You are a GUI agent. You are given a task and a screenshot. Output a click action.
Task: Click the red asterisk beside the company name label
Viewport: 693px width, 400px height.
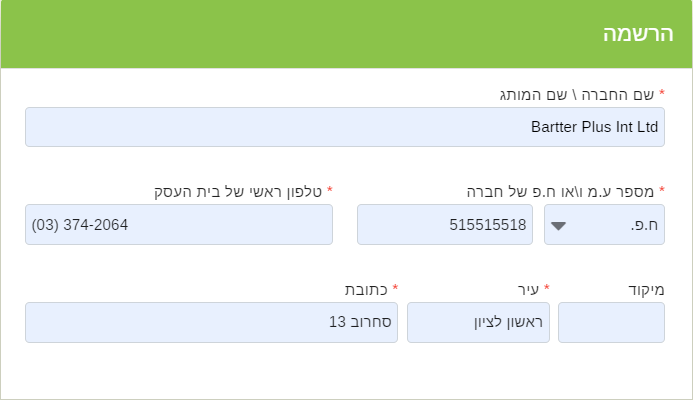click(x=661, y=93)
